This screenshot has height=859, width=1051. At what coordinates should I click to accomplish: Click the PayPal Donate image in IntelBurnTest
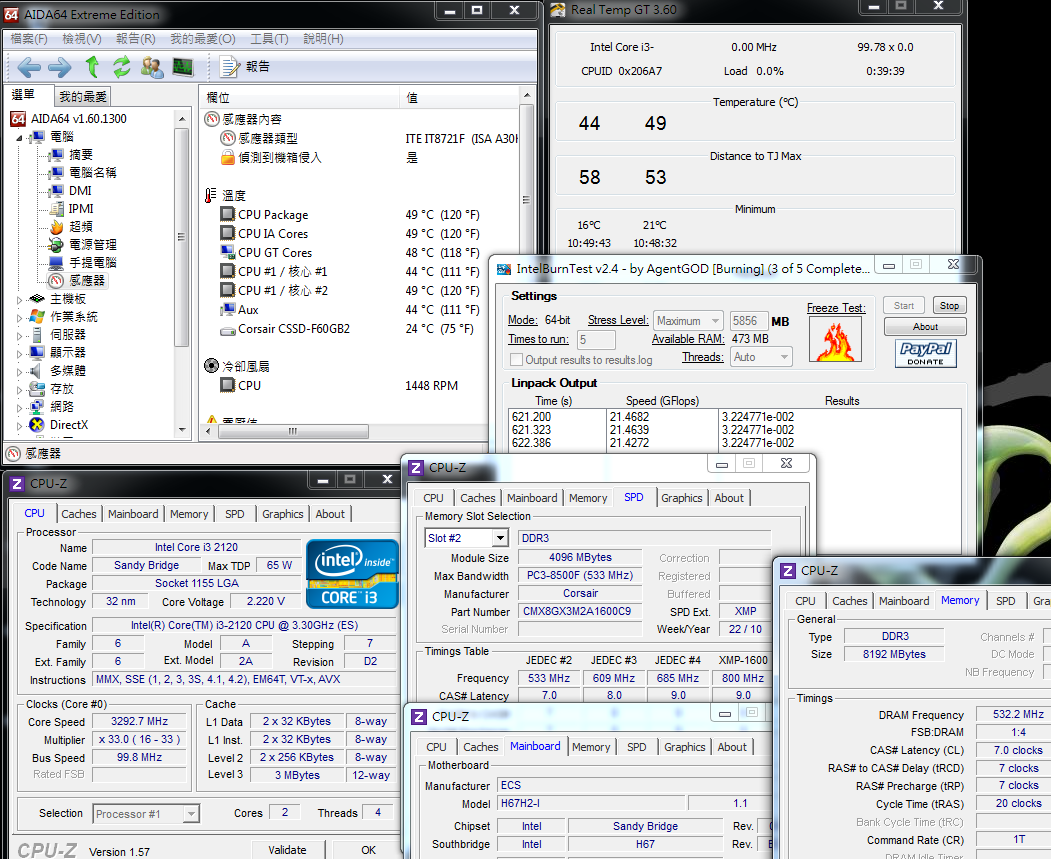pyautogui.click(x=926, y=353)
